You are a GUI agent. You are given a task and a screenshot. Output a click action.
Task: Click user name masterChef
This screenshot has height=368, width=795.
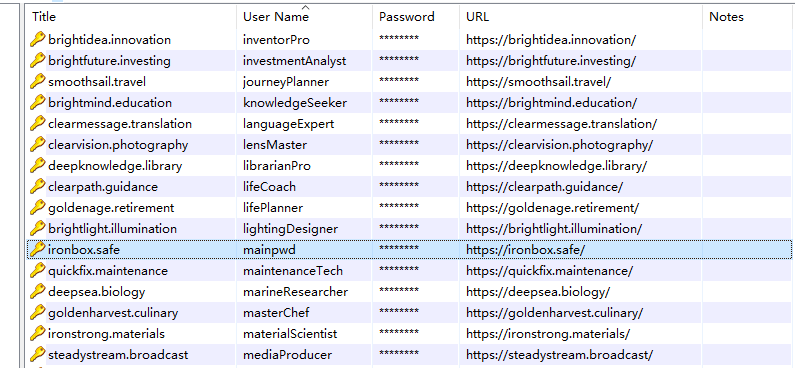click(276, 313)
